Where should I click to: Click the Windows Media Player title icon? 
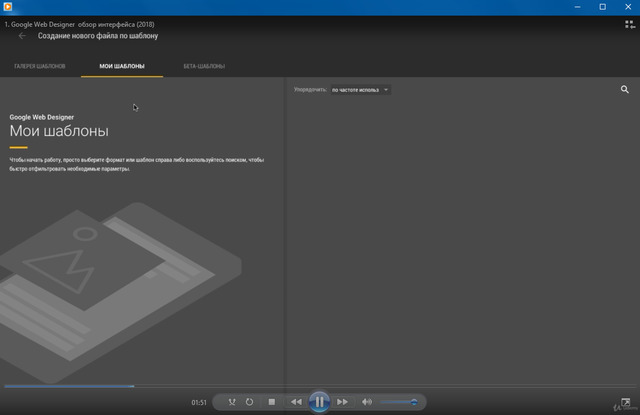click(6, 6)
